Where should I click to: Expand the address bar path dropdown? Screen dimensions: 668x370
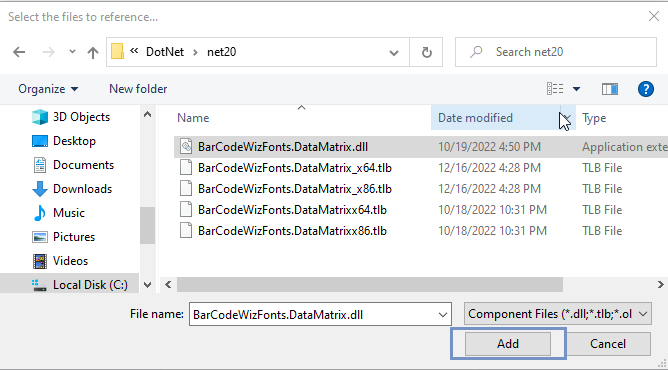click(x=394, y=52)
